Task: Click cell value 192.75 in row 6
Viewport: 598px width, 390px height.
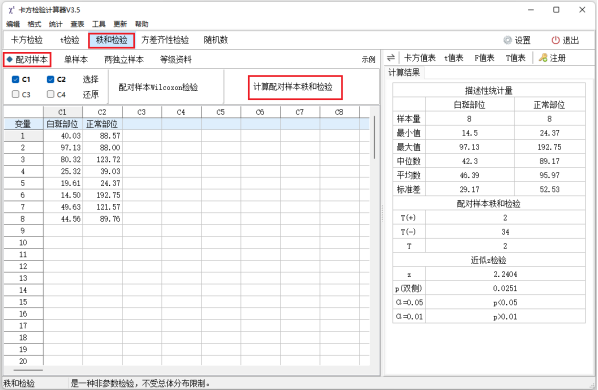Action: click(102, 195)
